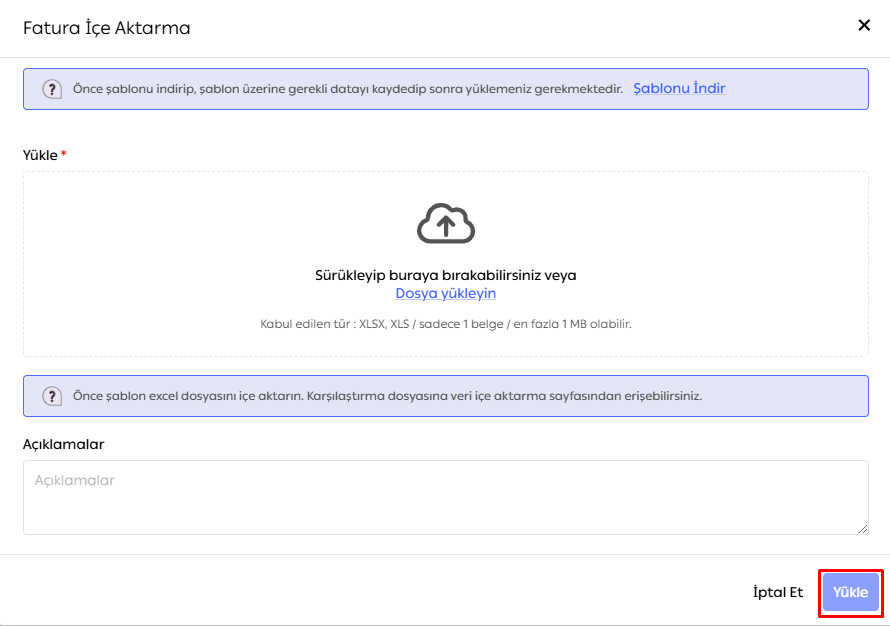Screen dimensions: 890x626
Task: Click the 'Açıklamalar' field label
Action: point(64,444)
